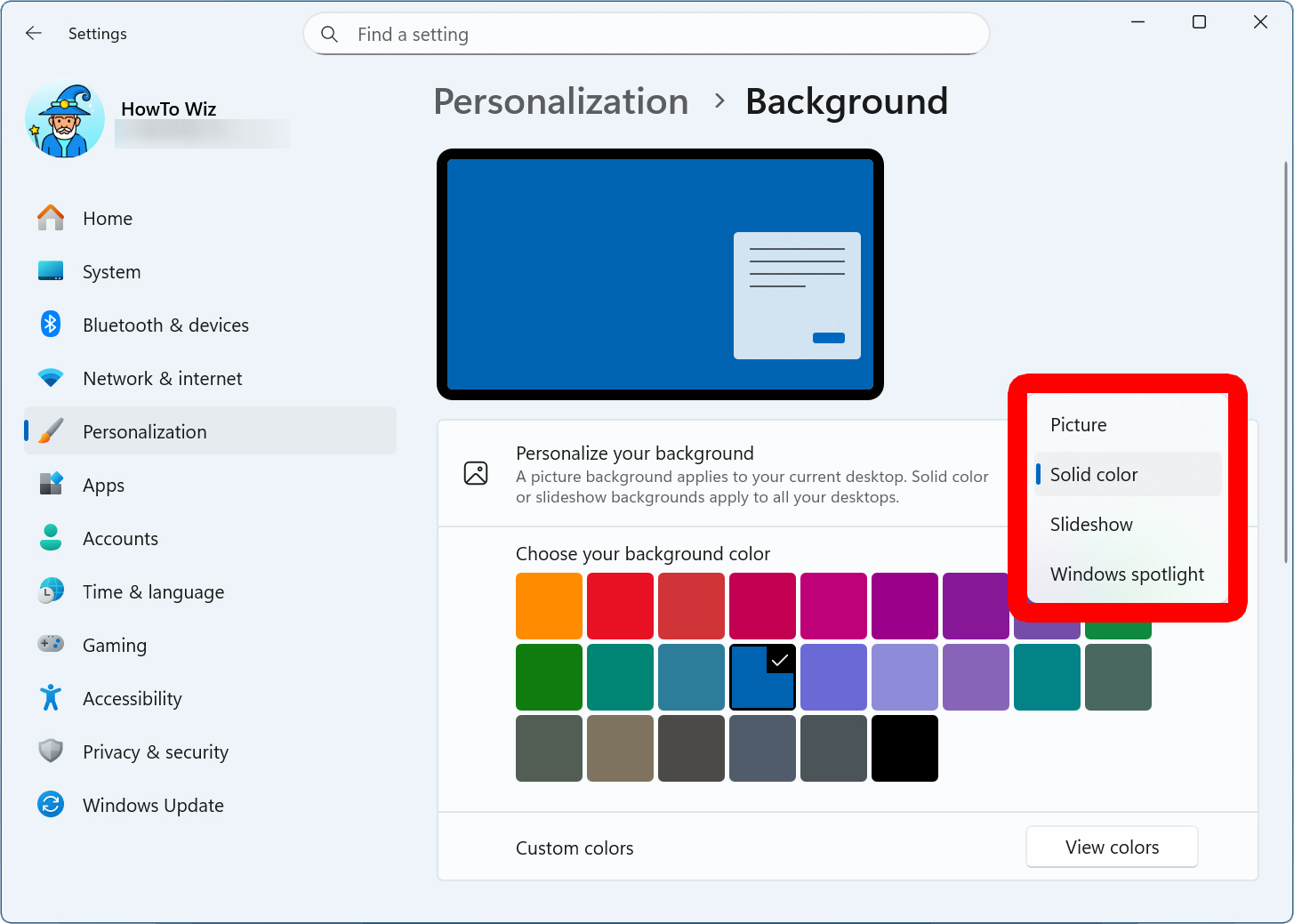
Task: Open Windows Update settings icon
Action: click(51, 805)
